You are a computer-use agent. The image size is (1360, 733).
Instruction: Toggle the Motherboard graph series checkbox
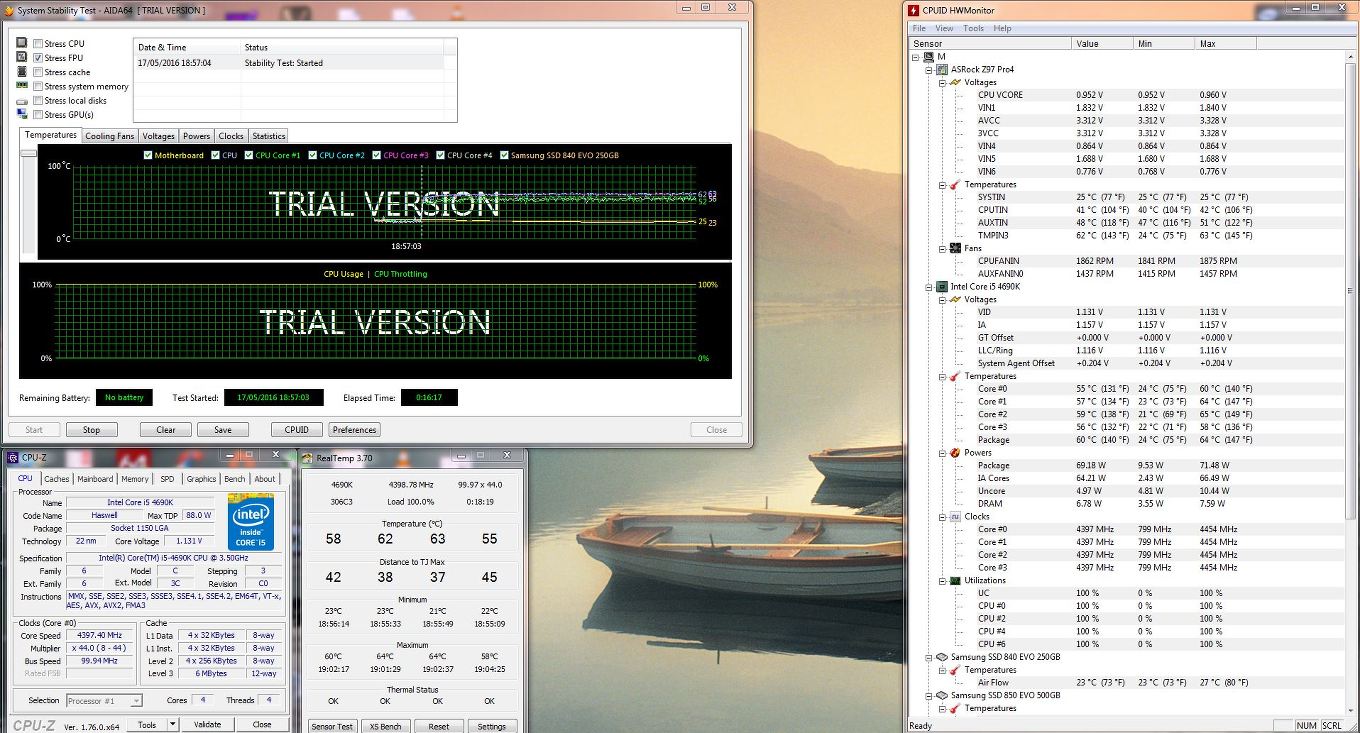click(148, 155)
